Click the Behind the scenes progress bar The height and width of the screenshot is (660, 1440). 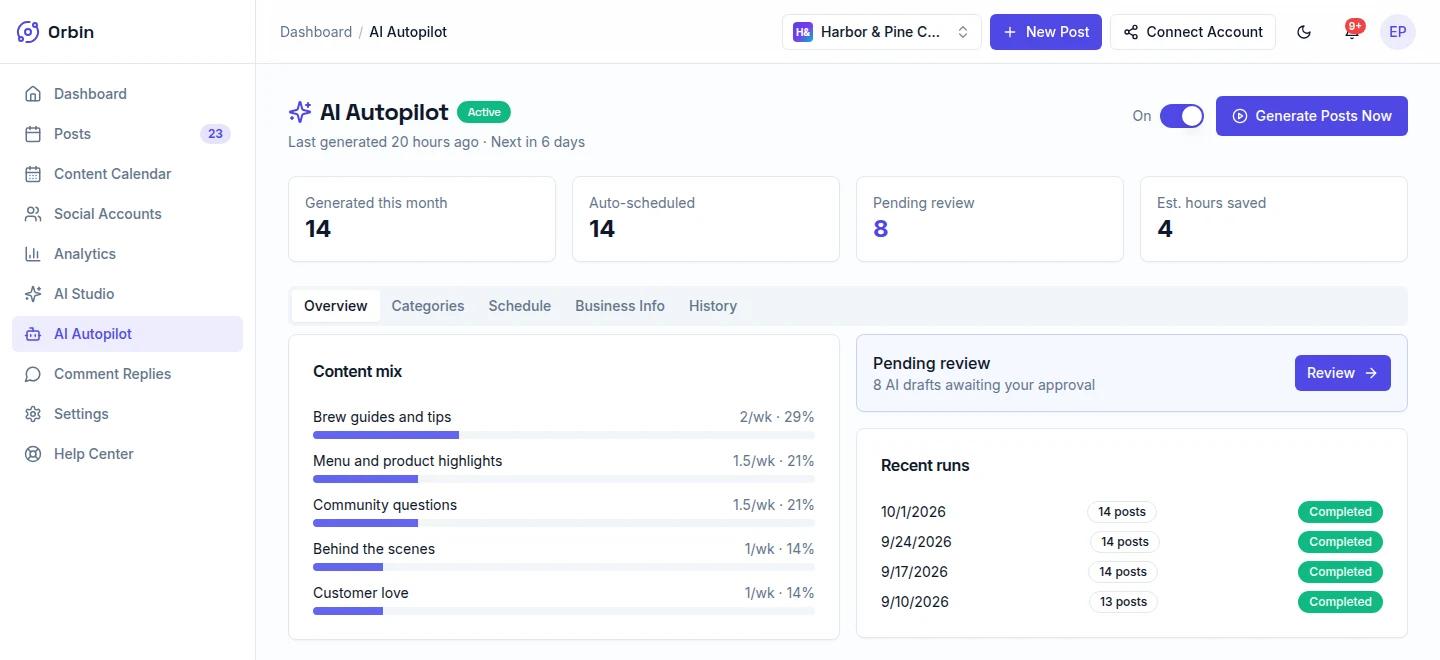(564, 567)
